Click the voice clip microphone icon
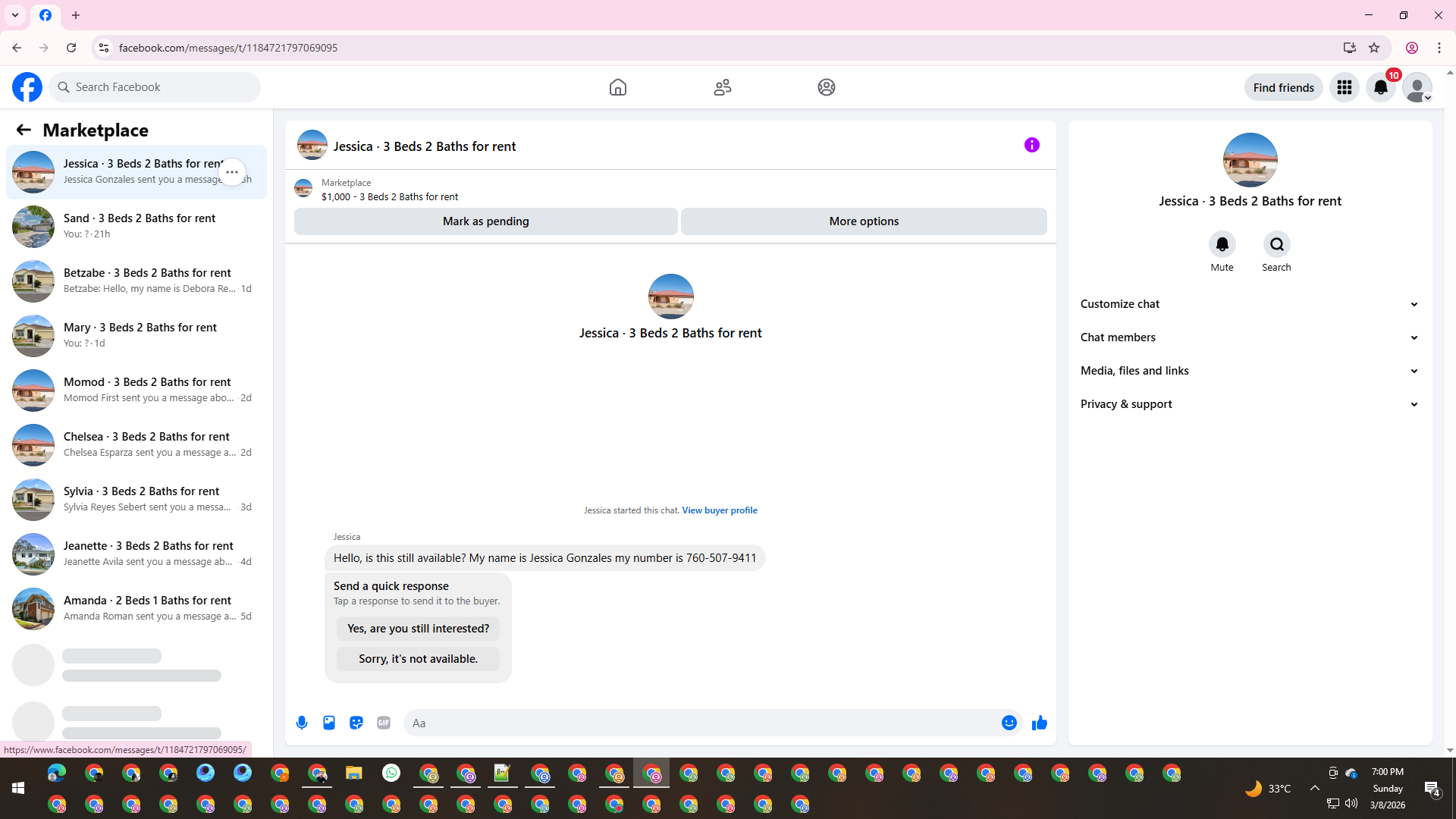The height and width of the screenshot is (819, 1456). [302, 723]
